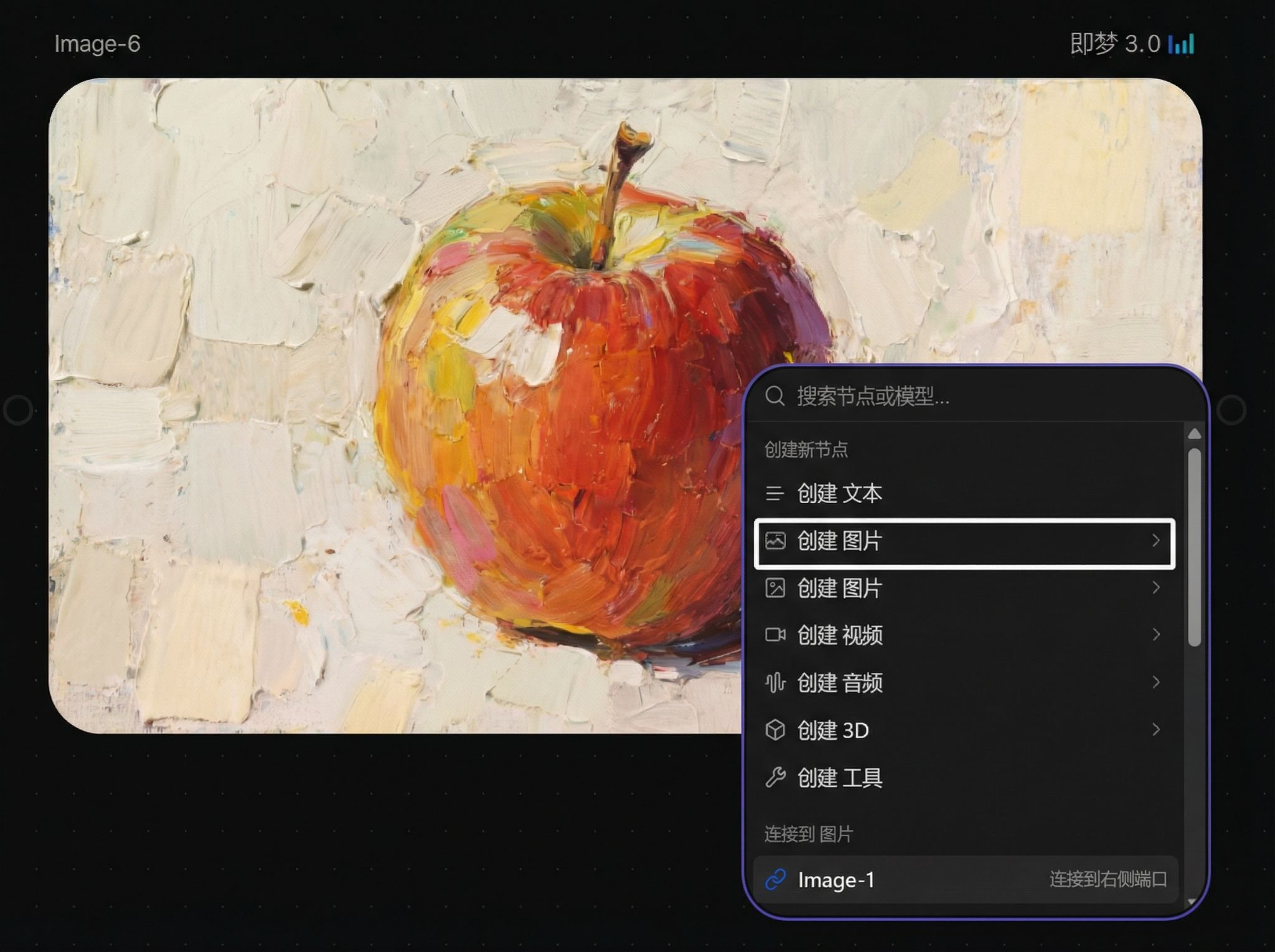The width and height of the screenshot is (1275, 952).
Task: Connect to the Image-1 node entry
Action: 836,880
